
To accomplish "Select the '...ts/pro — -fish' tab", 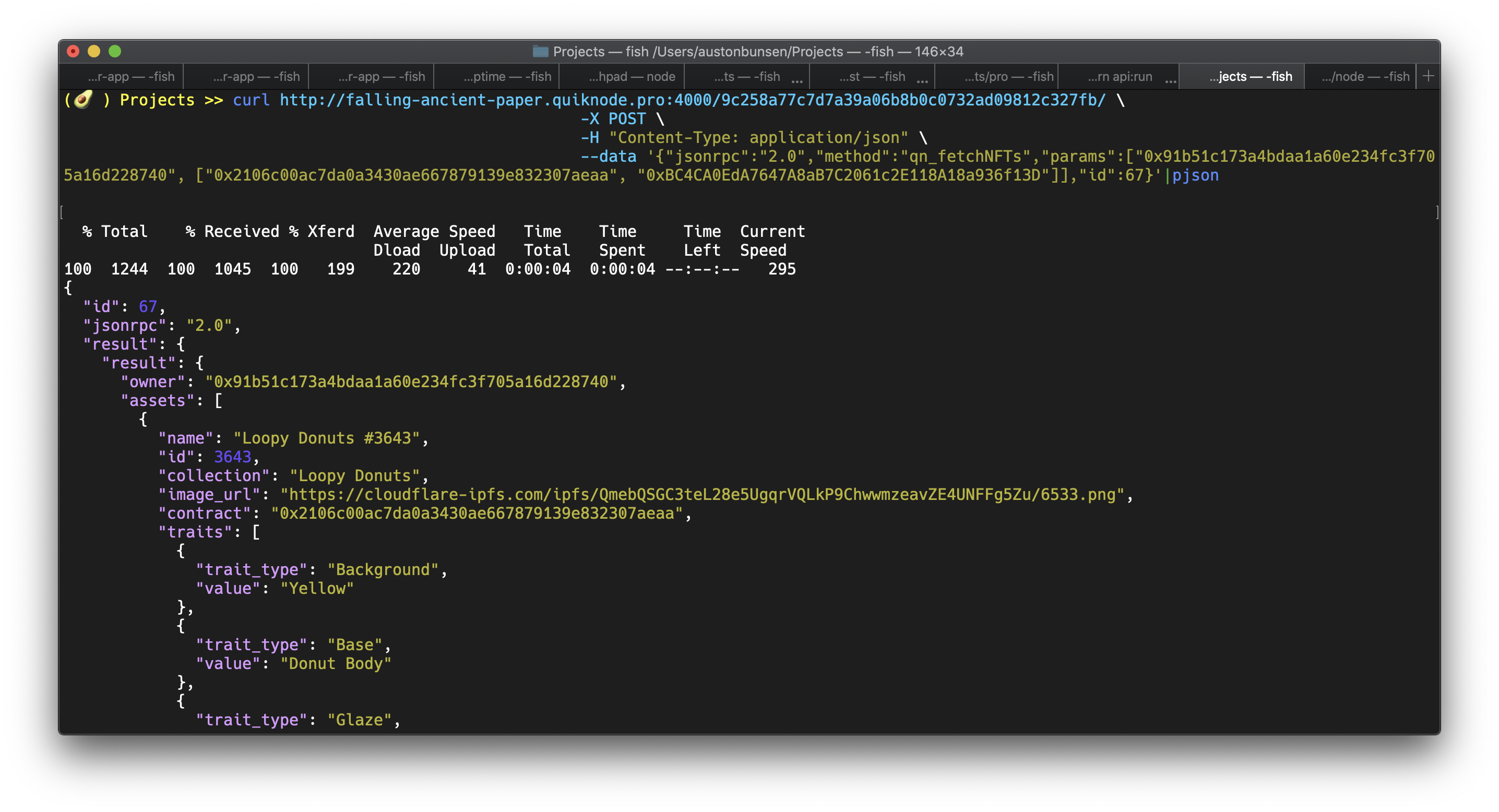I will 997,76.
